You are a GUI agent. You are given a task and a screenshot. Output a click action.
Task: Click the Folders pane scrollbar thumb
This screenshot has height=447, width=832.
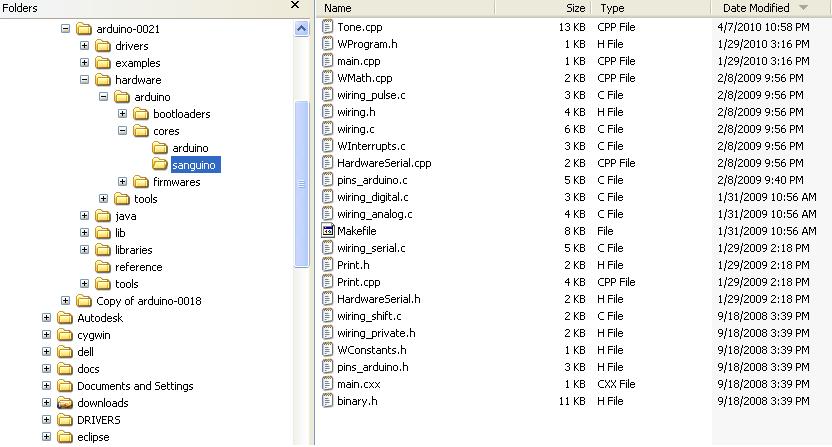pyautogui.click(x=301, y=184)
